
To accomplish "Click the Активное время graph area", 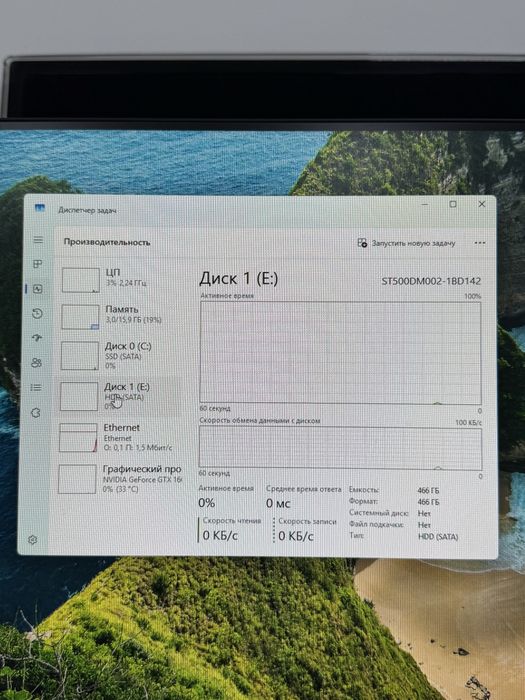I will coord(341,353).
